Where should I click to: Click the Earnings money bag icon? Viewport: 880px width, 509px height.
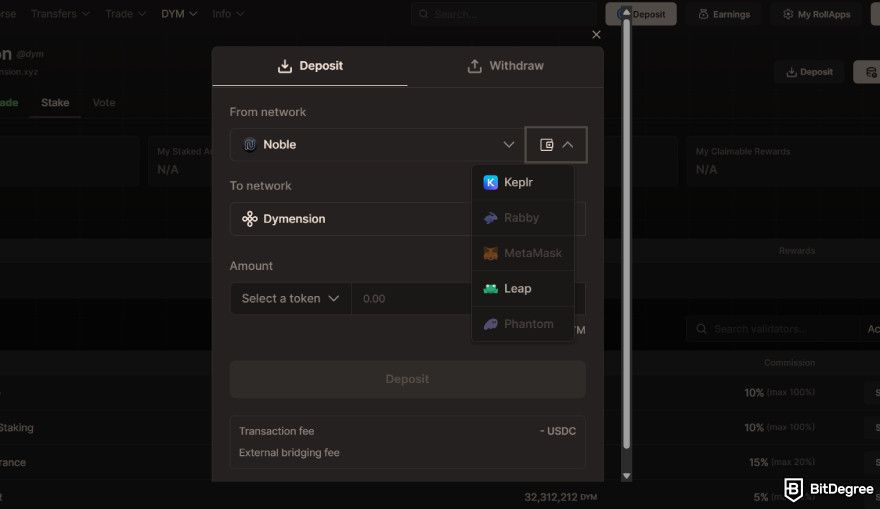click(703, 14)
